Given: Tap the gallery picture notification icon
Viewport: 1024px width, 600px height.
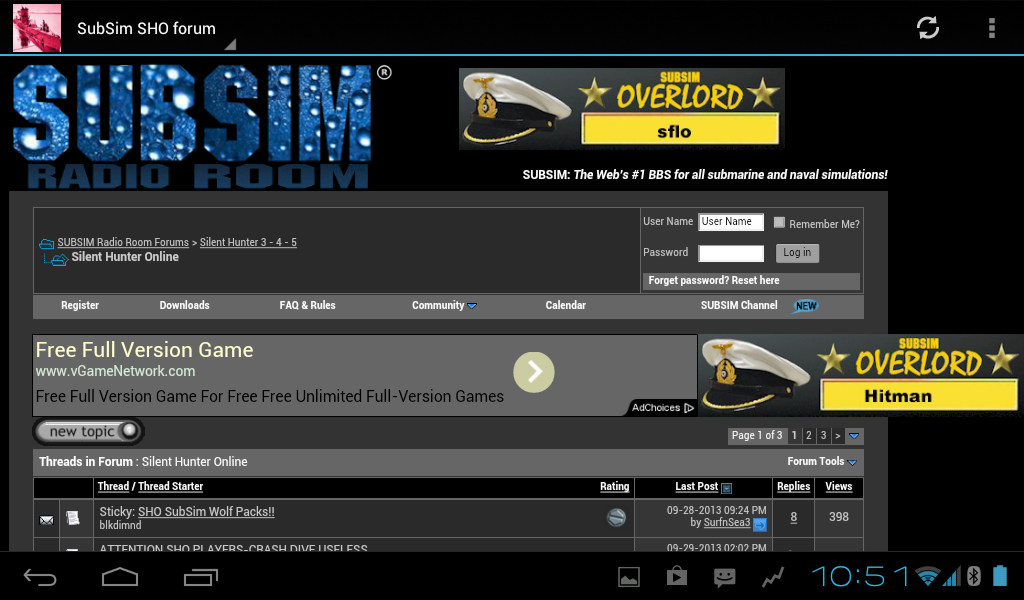Looking at the screenshot, I should click(628, 576).
